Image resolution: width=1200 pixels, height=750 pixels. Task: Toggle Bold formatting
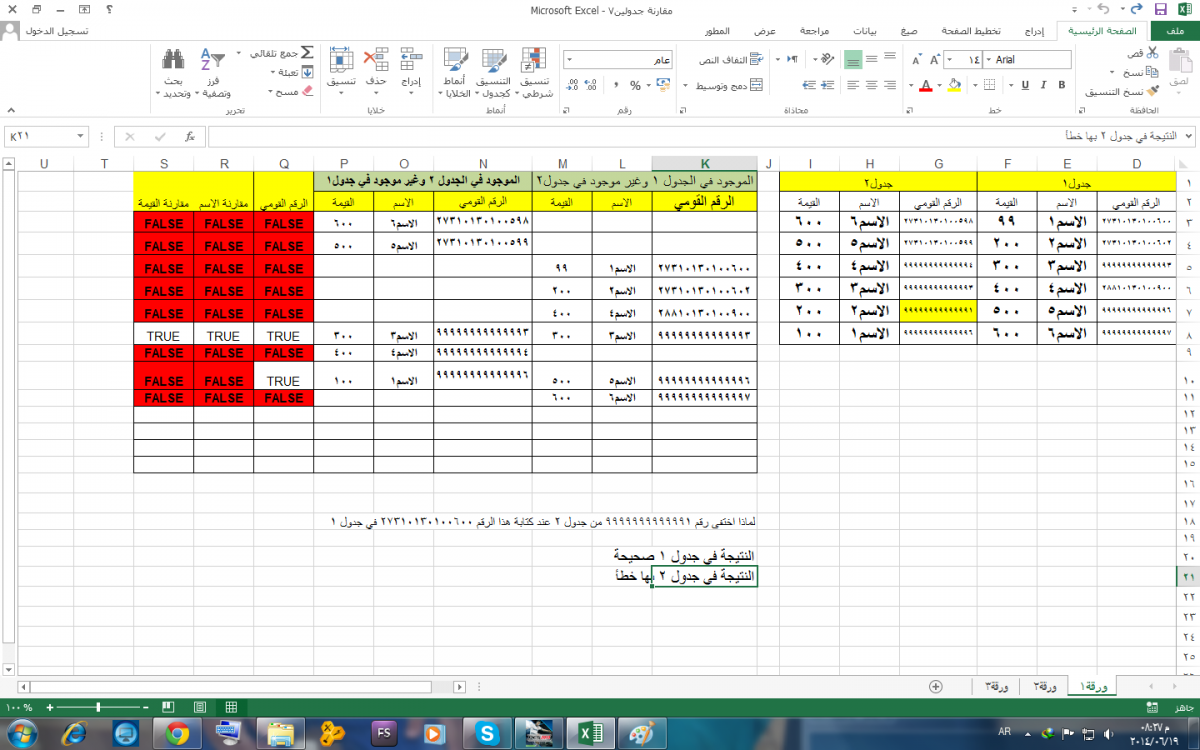coord(1061,85)
